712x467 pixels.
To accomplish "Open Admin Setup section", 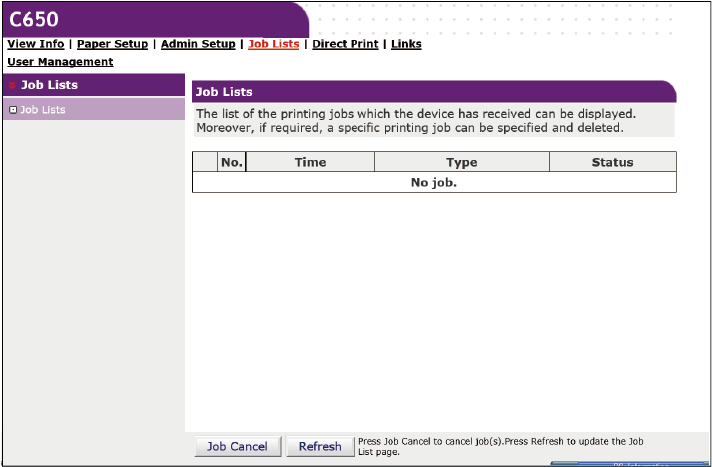I will point(198,44).
